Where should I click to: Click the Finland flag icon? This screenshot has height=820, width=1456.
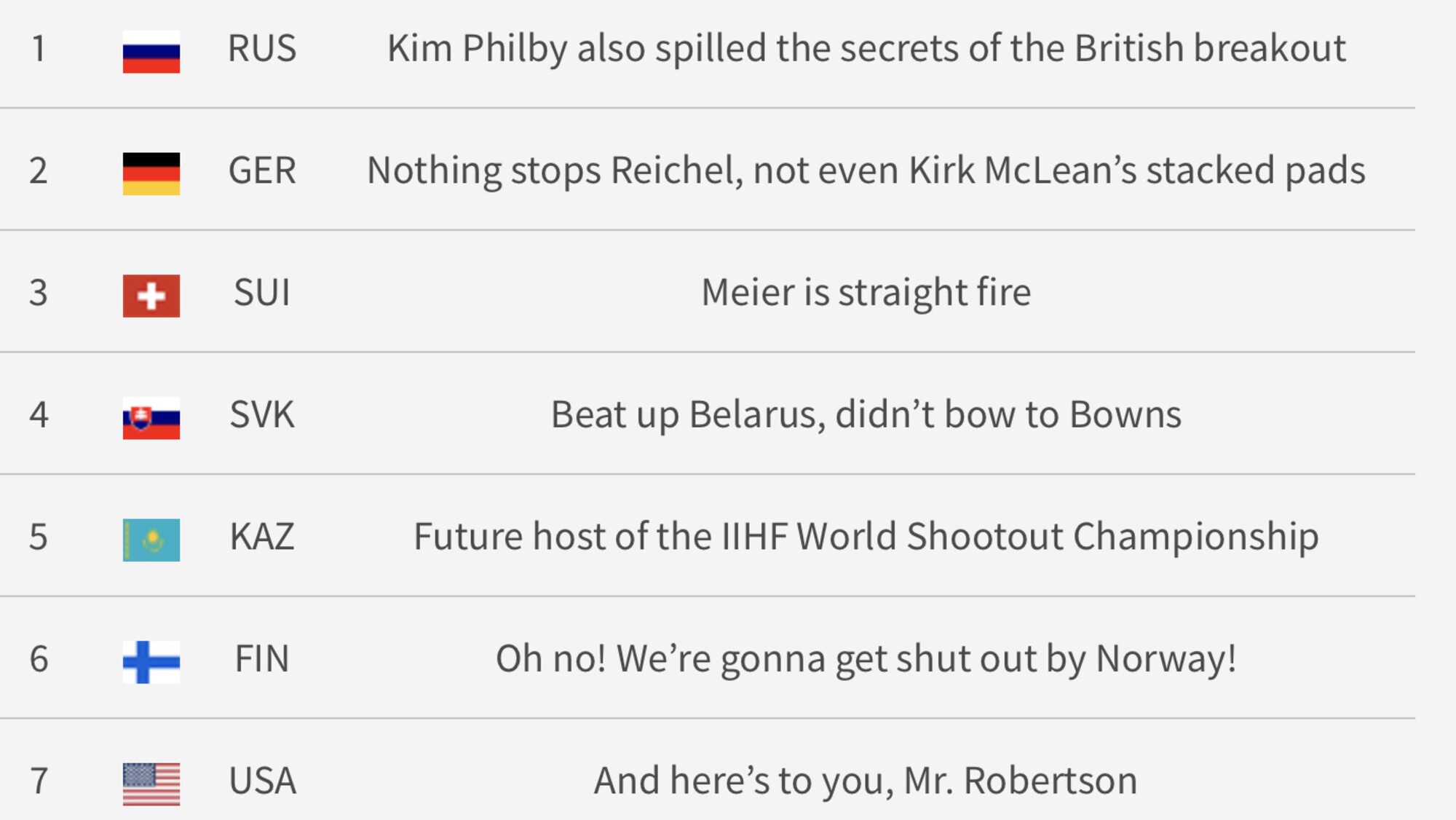click(151, 661)
